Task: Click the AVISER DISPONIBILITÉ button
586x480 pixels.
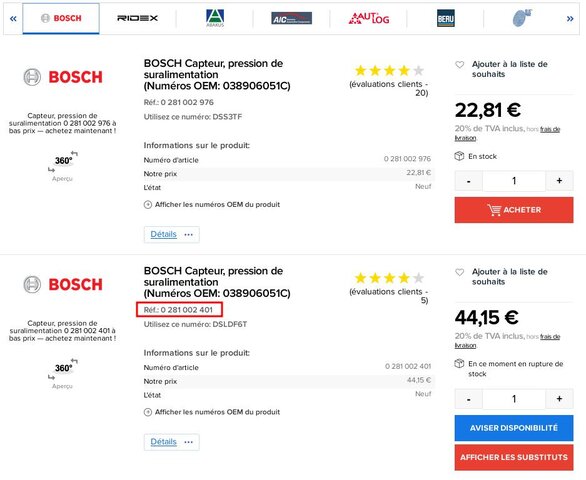Action: 514,428
